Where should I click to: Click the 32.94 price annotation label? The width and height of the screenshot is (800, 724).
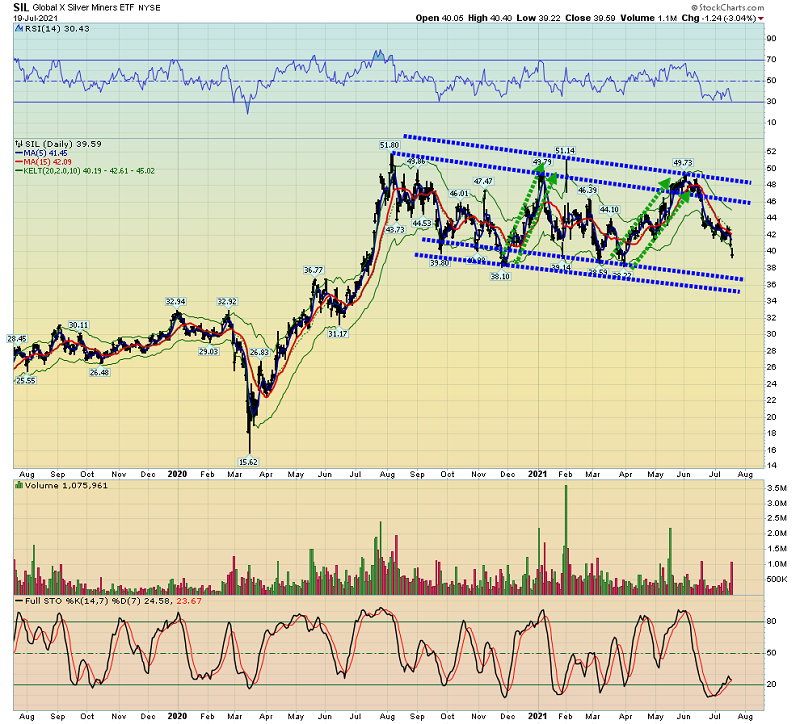coord(176,301)
